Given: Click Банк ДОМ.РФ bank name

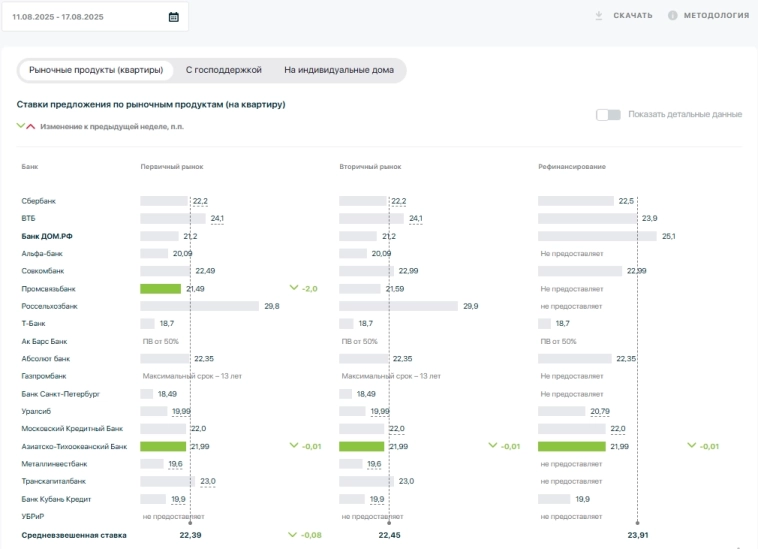Looking at the screenshot, I should click(47, 236).
